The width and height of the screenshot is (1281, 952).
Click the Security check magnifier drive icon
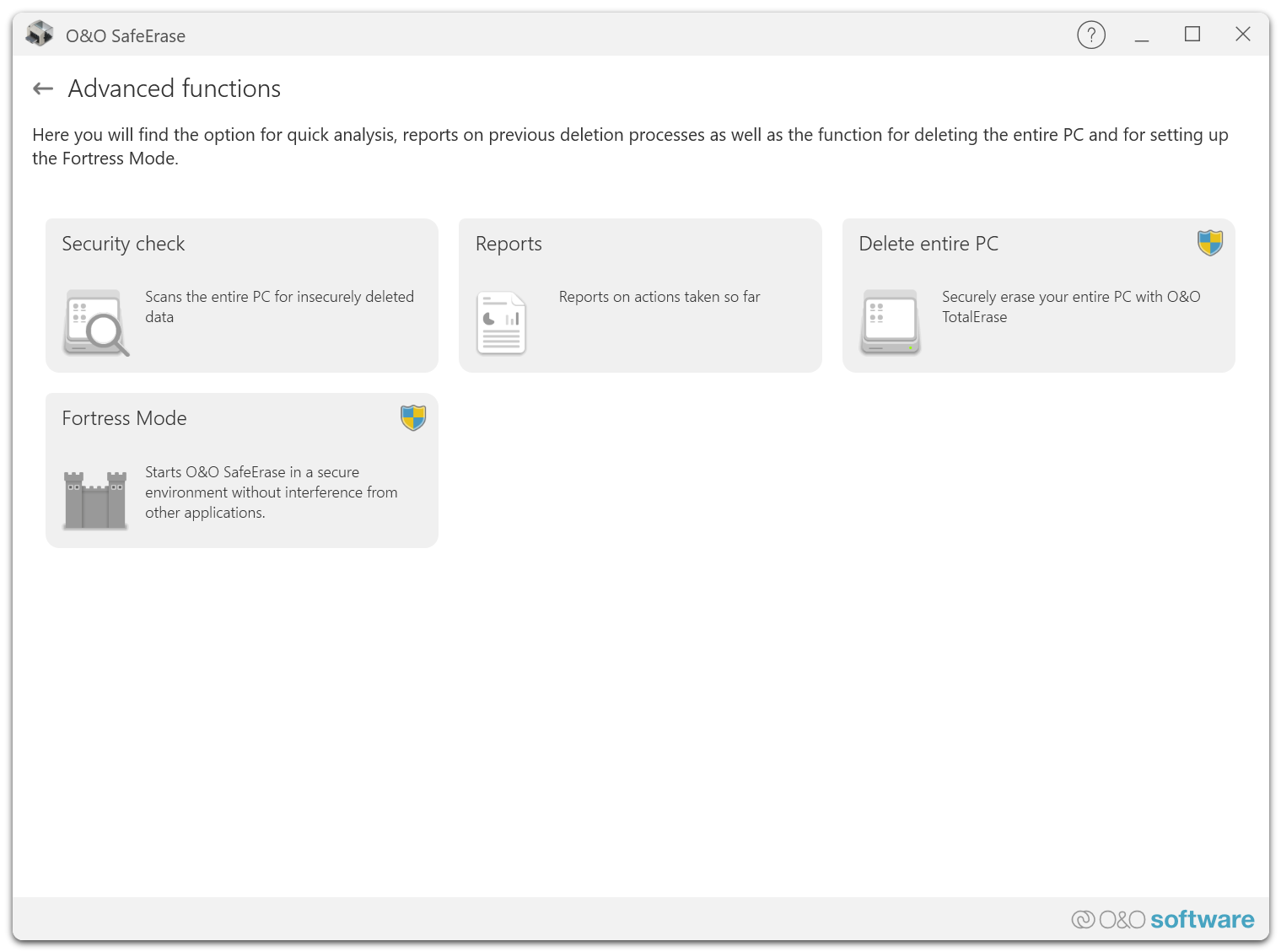96,322
